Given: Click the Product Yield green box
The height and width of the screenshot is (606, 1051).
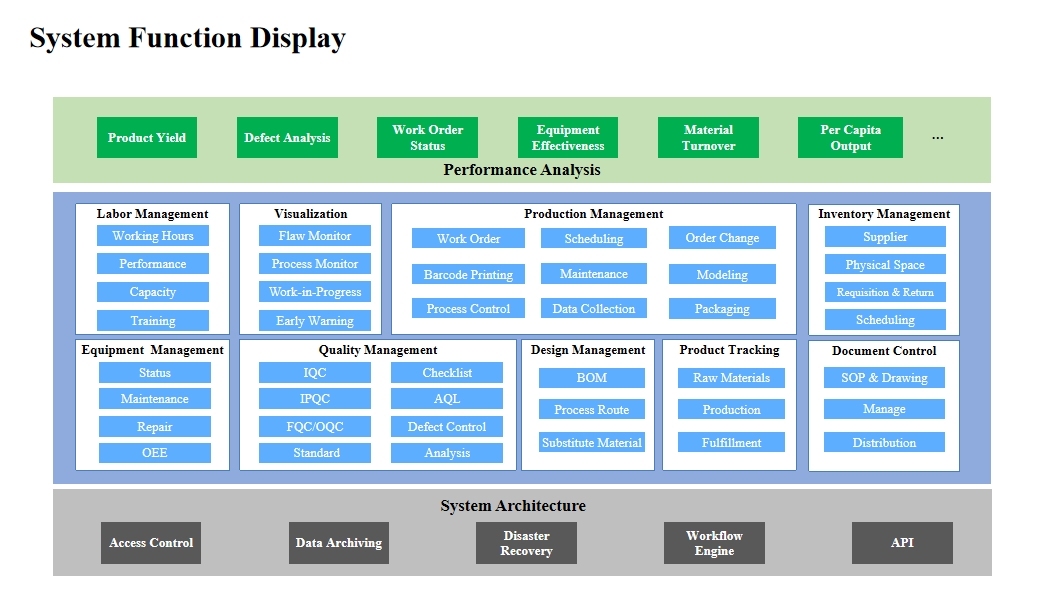Looking at the screenshot, I should pyautogui.click(x=147, y=138).
